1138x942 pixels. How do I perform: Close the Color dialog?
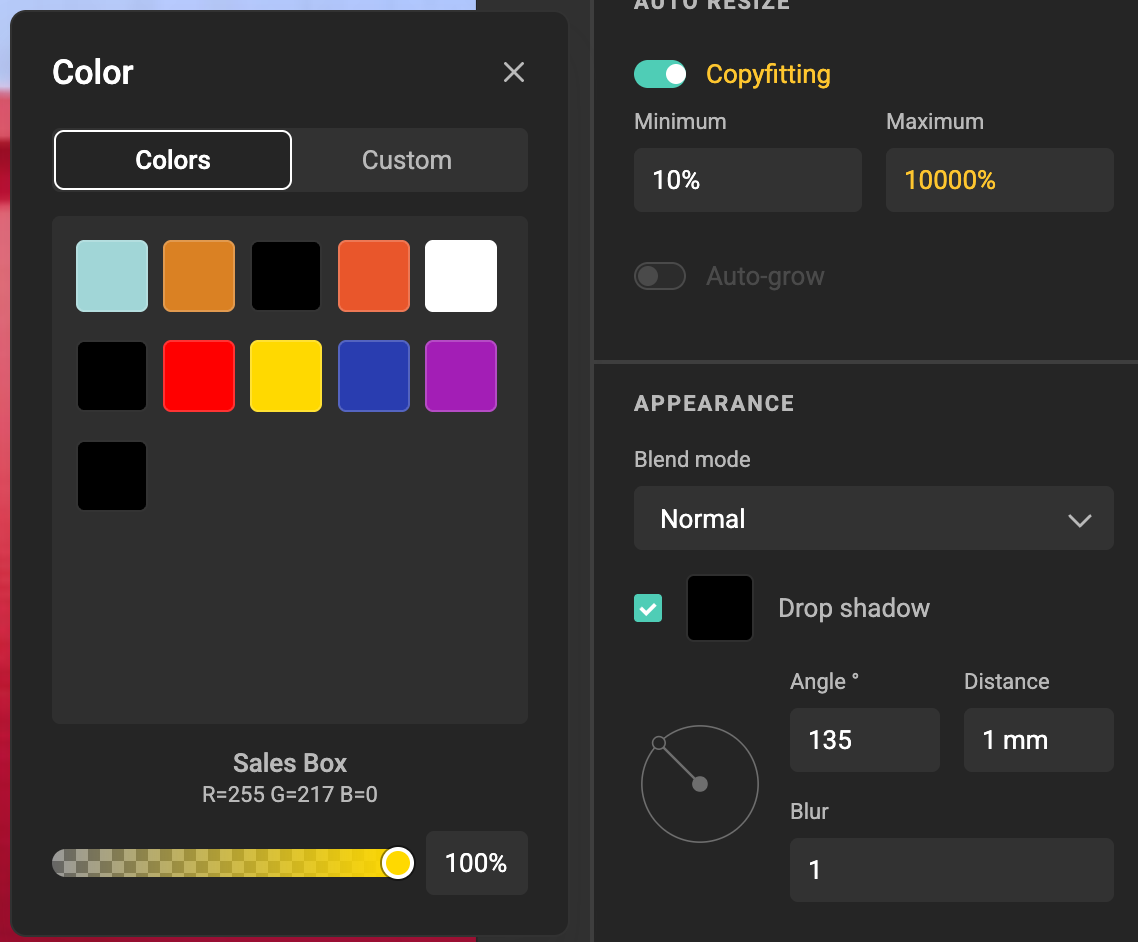coord(513,72)
